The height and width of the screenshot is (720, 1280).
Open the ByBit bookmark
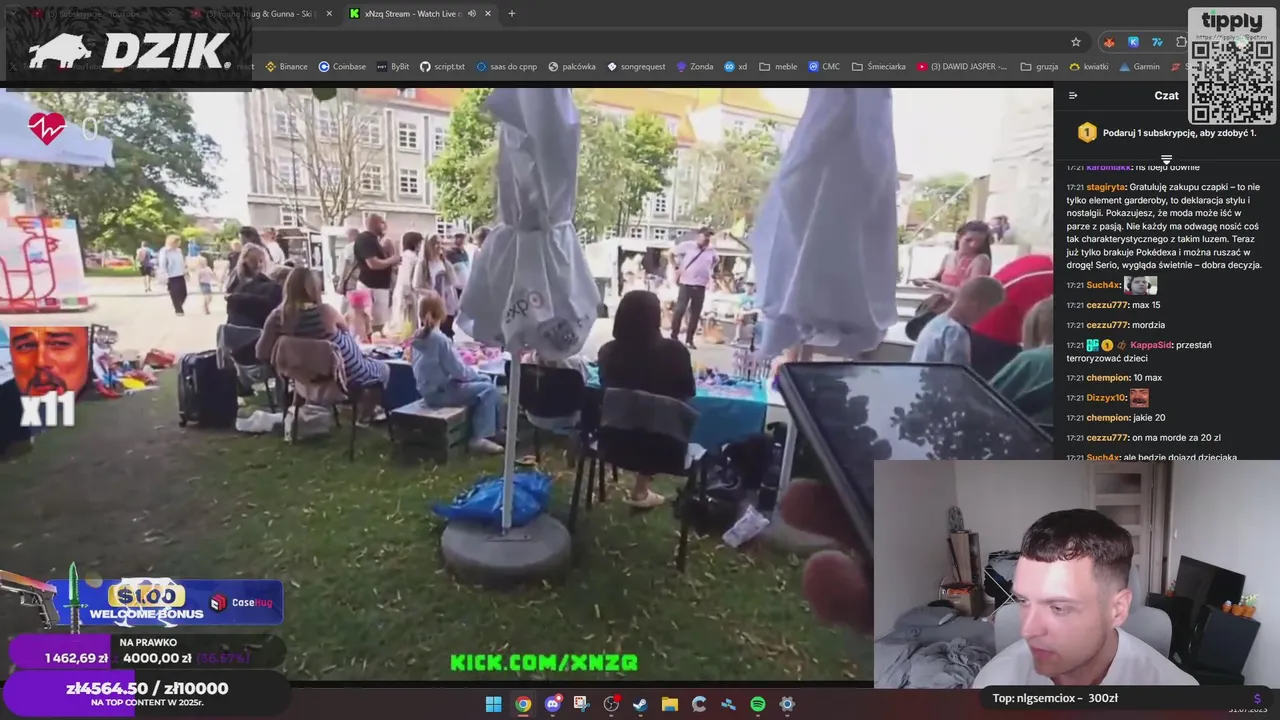(x=392, y=67)
